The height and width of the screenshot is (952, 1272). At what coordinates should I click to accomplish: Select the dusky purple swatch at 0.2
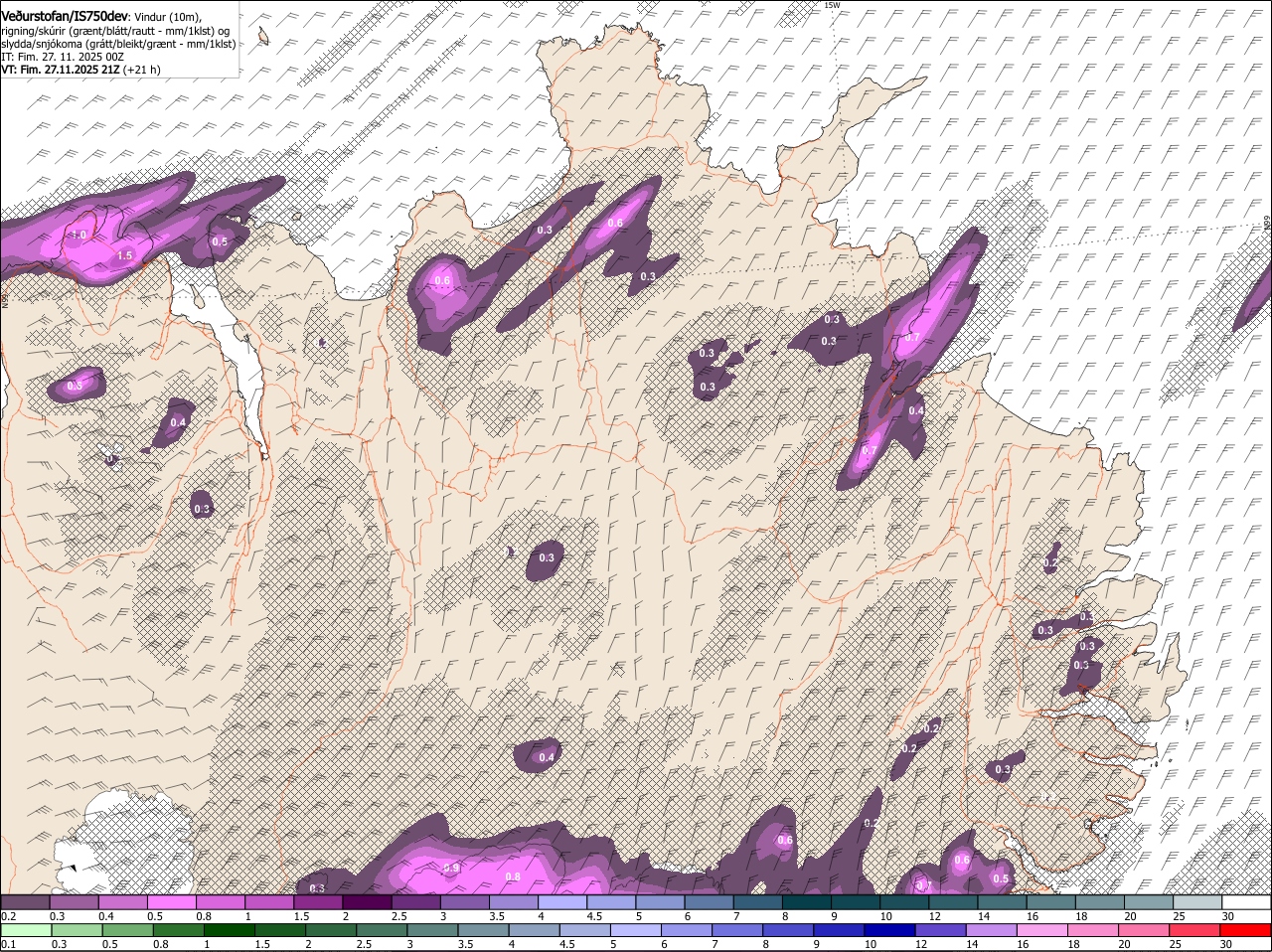click(25, 902)
